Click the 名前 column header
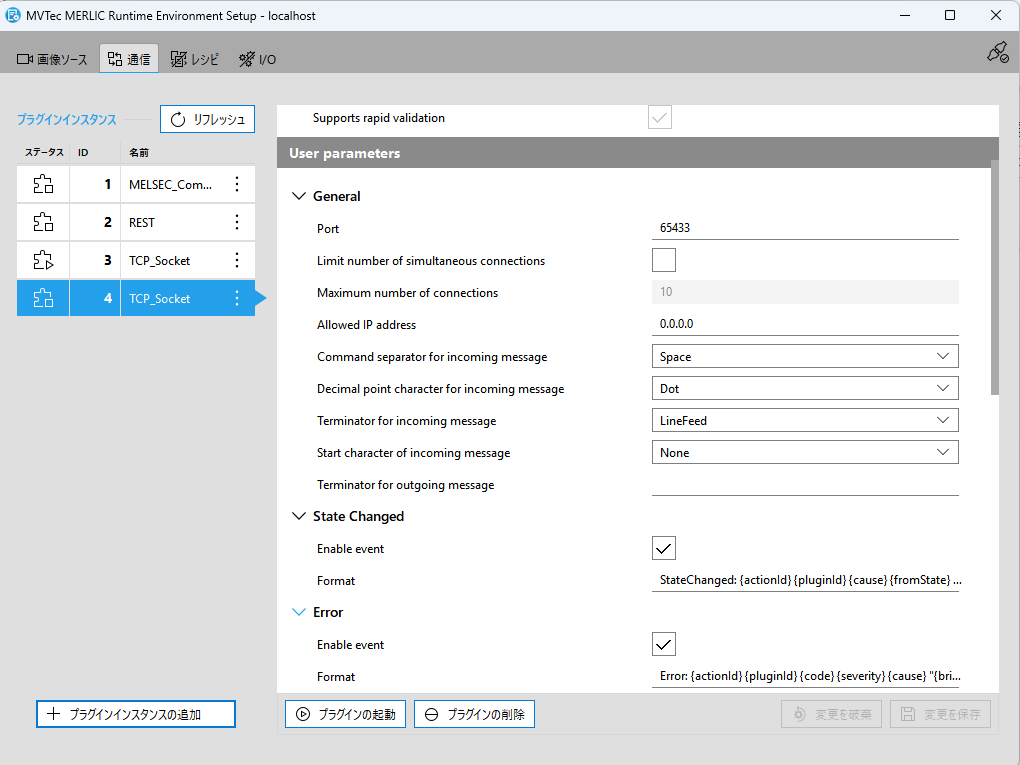 click(139, 152)
